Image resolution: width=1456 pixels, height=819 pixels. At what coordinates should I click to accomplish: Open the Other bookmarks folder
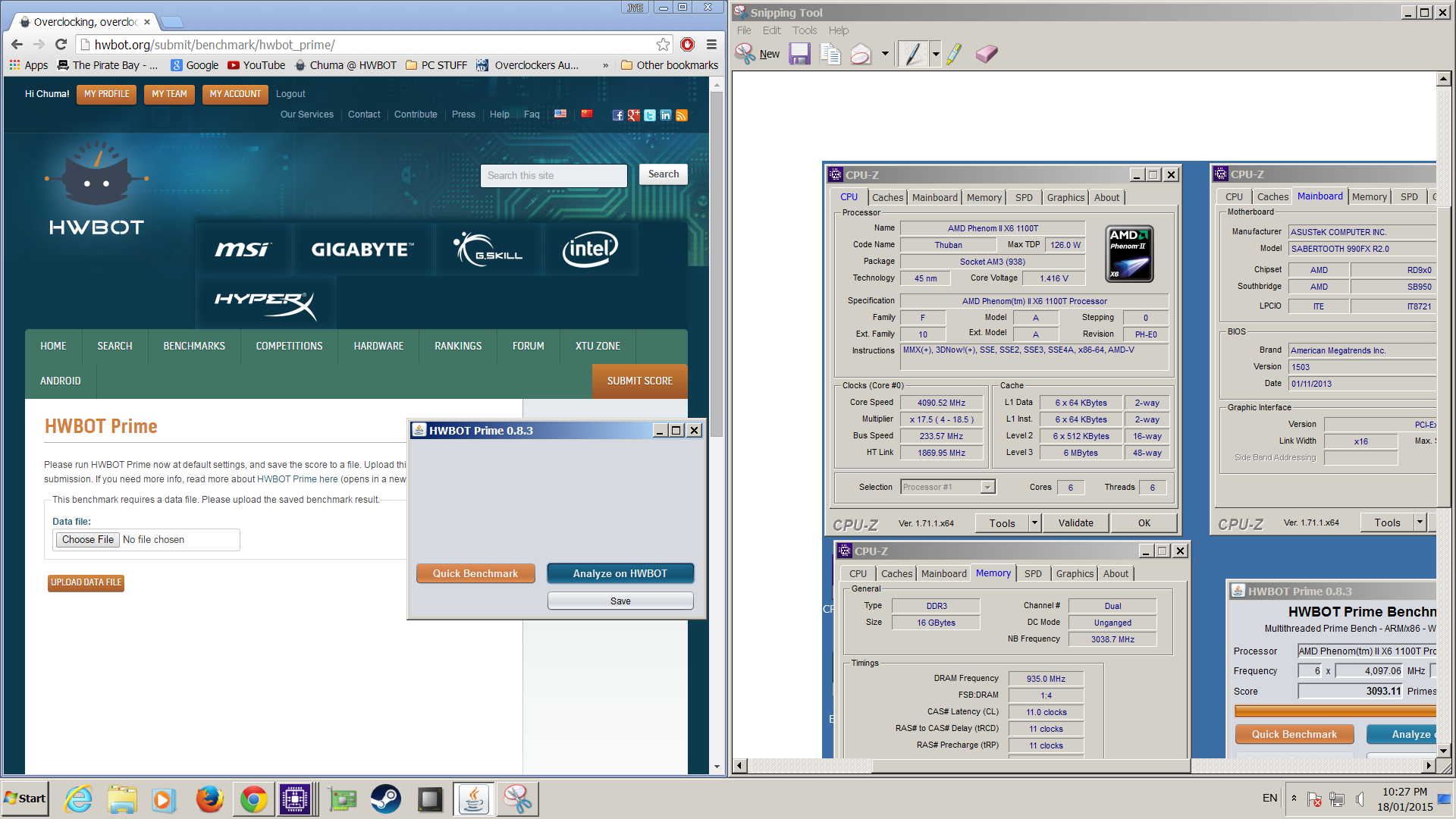pos(670,65)
